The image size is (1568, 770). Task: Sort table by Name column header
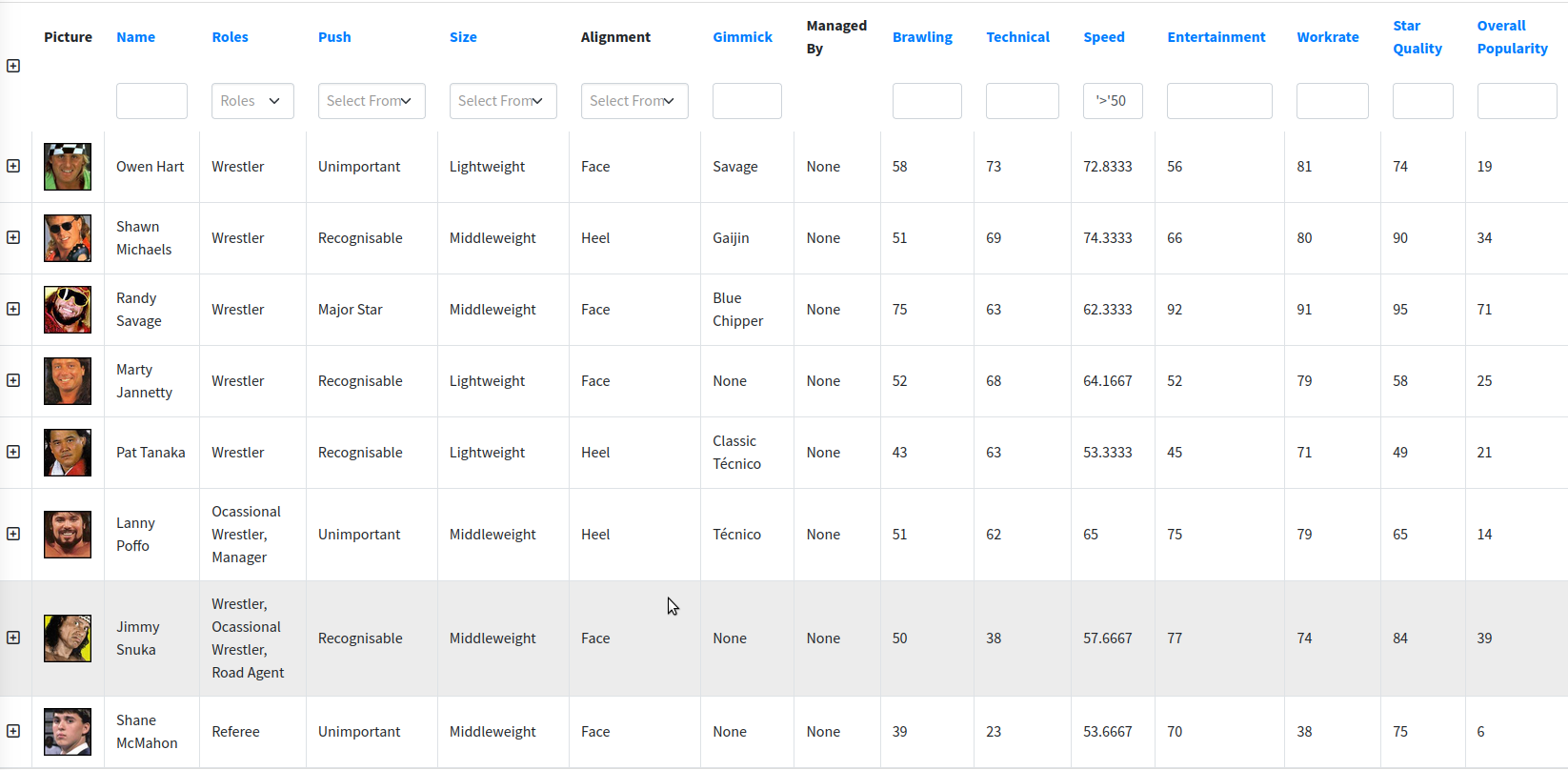pyautogui.click(x=135, y=37)
